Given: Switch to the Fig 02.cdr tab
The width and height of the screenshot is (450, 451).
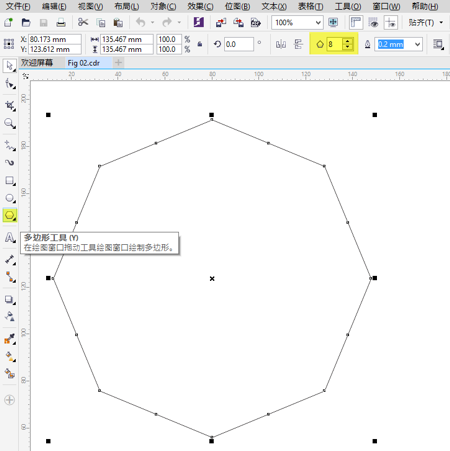Looking at the screenshot, I should (x=84, y=63).
